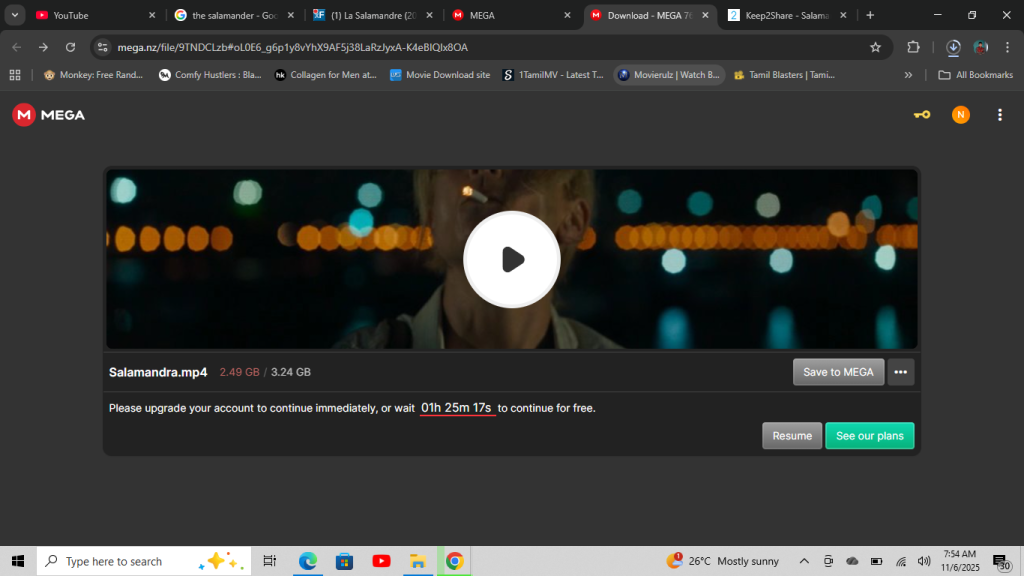
Task: Resume the paused download
Action: [792, 436]
